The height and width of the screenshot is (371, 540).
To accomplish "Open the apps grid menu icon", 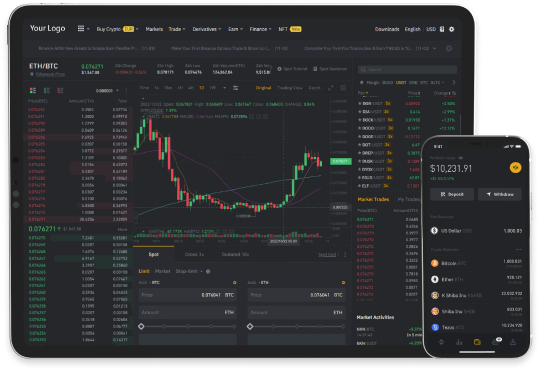I will 81,28.
